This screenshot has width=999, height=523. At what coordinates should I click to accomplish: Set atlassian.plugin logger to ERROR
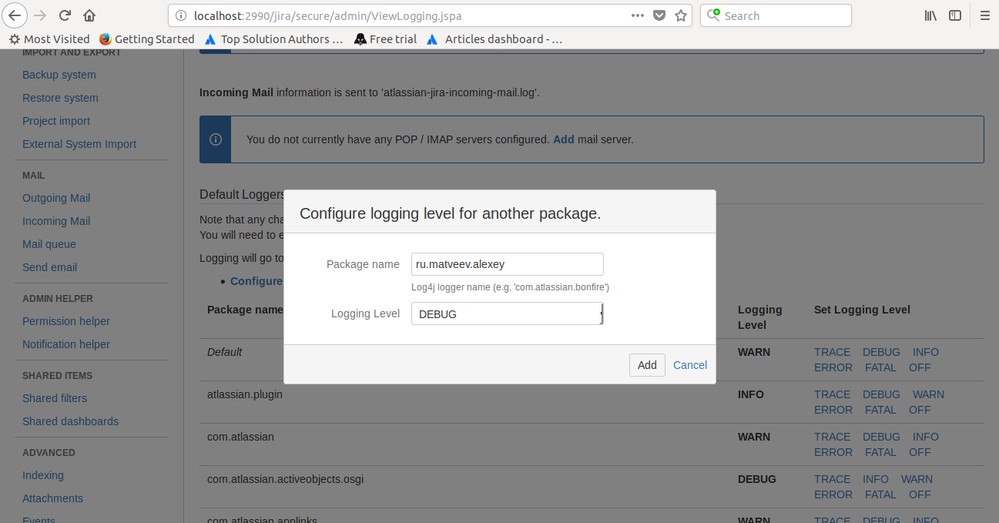833,410
